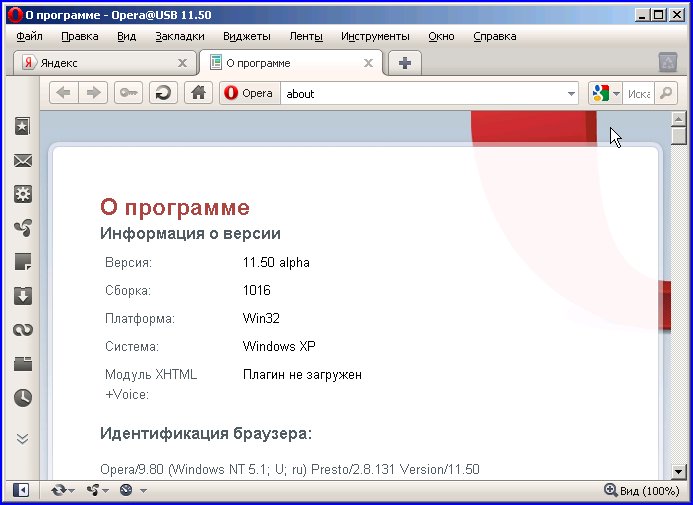This screenshot has height=505, width=693.
Task: Click the Win32 platform value
Action: pyautogui.click(x=261, y=318)
